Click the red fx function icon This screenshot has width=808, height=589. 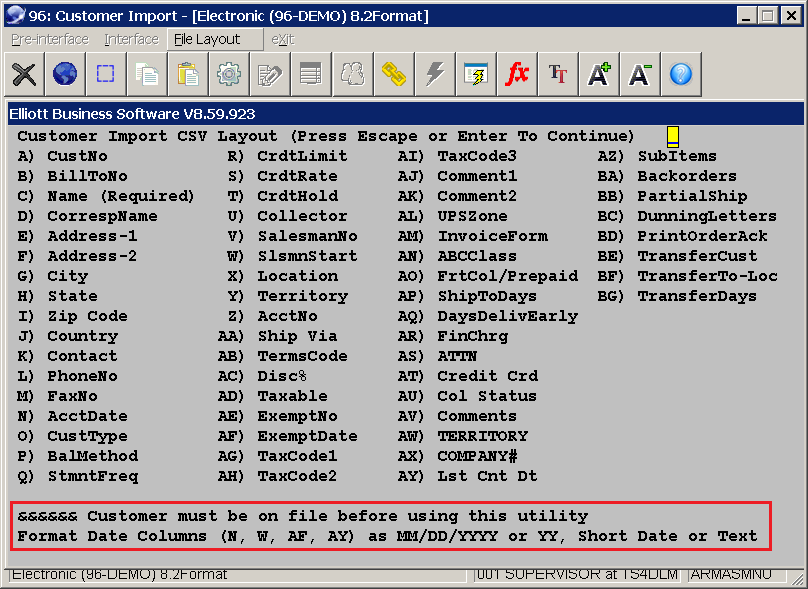[x=517, y=74]
